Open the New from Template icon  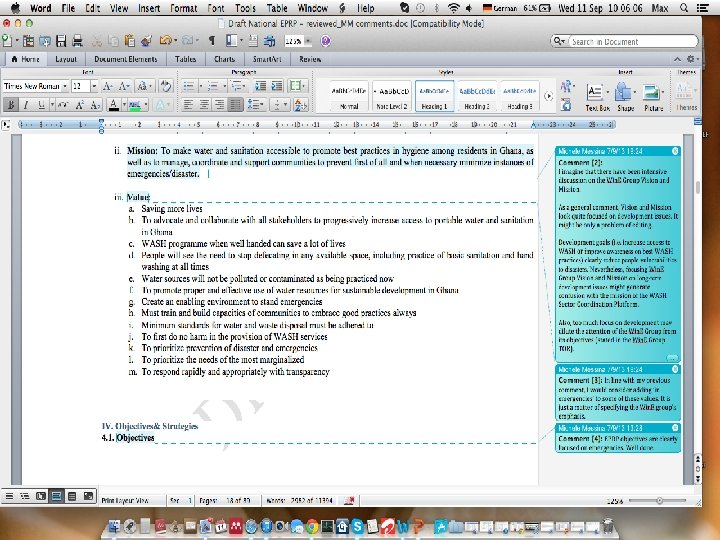pyautogui.click(x=28, y=41)
